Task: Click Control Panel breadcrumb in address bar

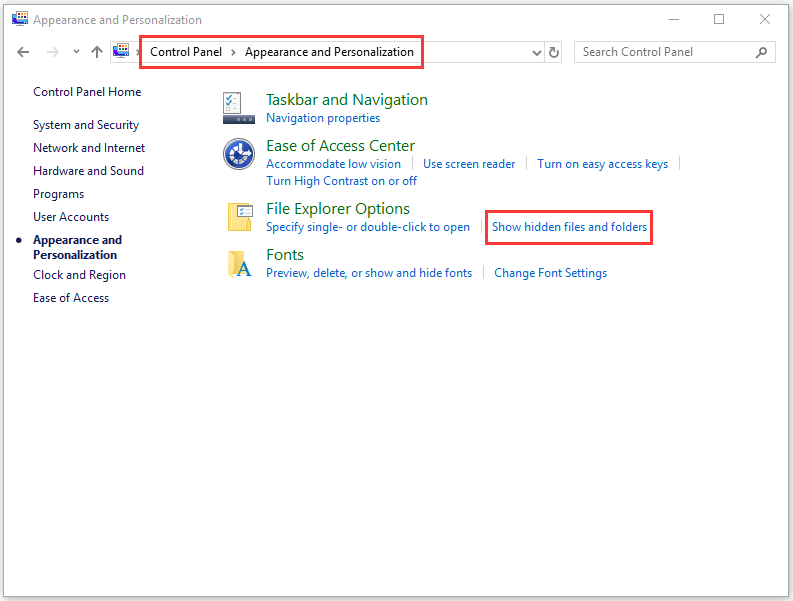Action: tap(186, 52)
